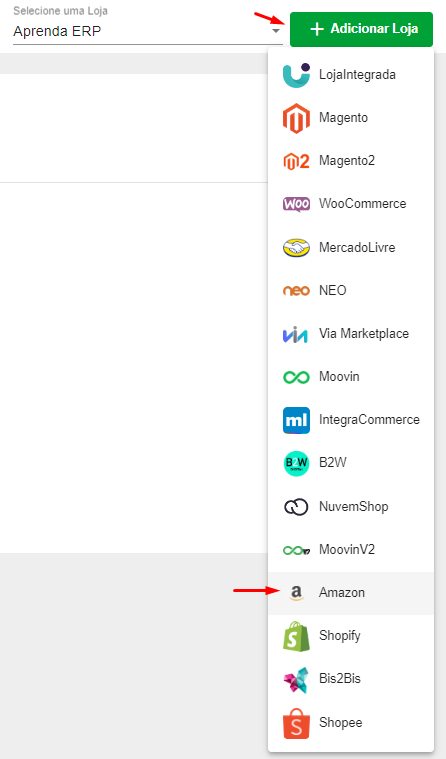Click the Adicionar Loja button
This screenshot has width=446, height=759.
point(361,30)
